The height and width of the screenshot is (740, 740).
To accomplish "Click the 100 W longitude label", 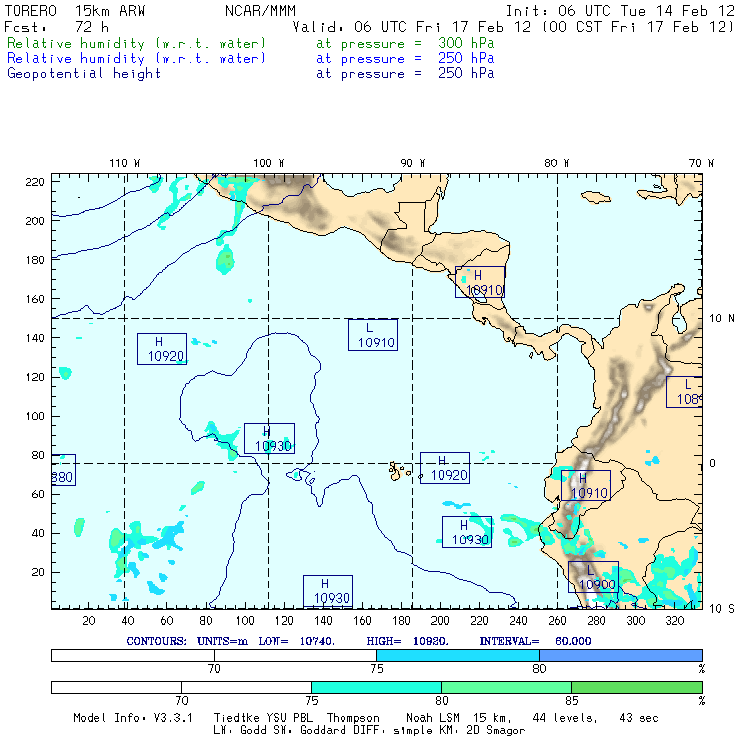I will click(x=268, y=163).
